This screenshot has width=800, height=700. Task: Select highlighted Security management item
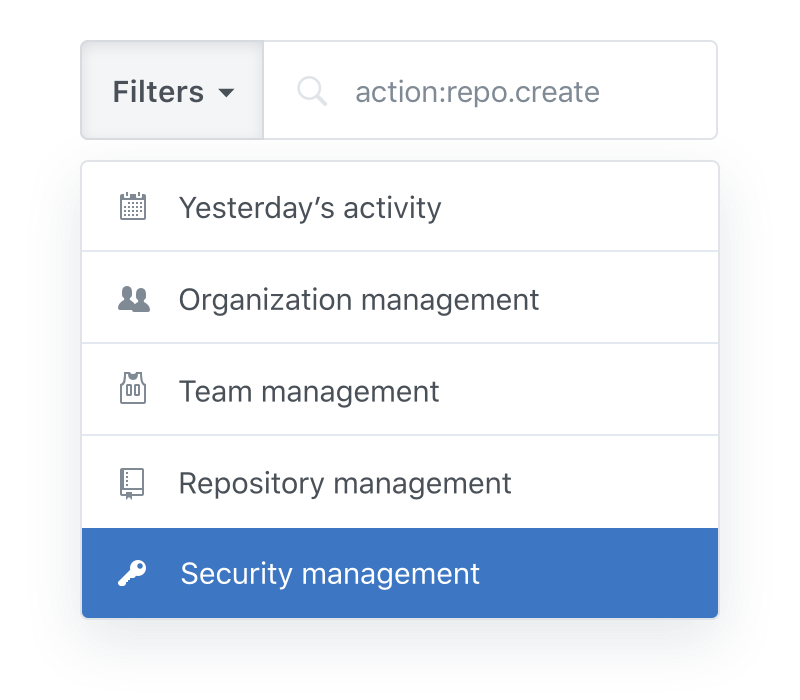[400, 573]
